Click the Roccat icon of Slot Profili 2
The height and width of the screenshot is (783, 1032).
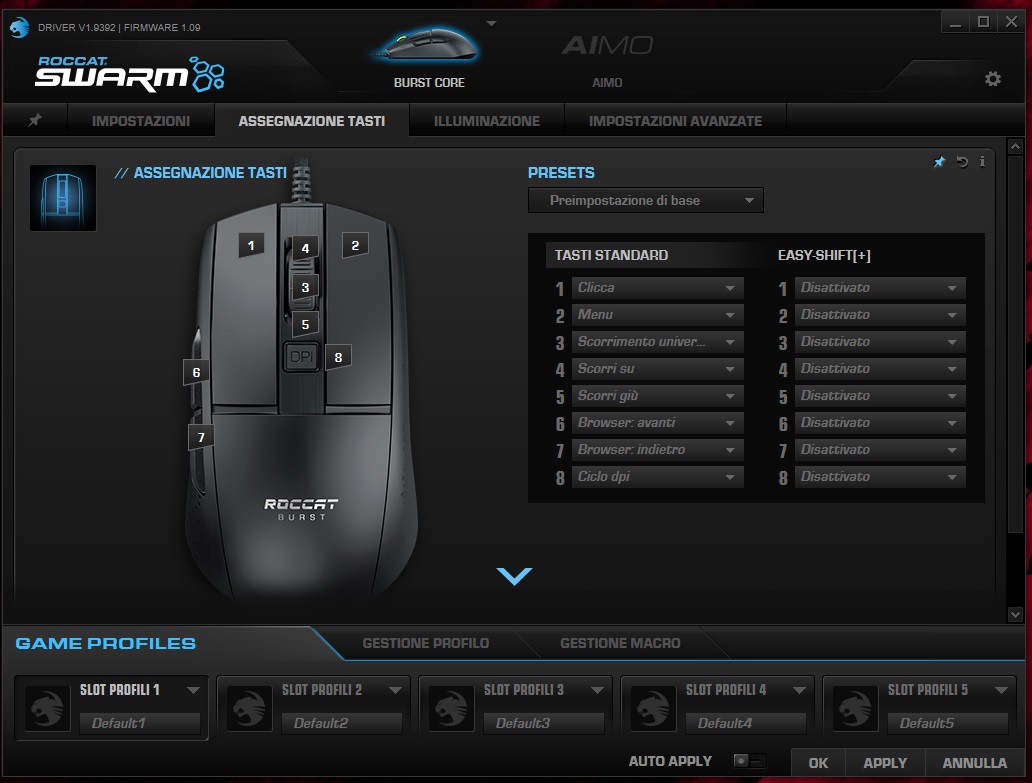coord(249,708)
